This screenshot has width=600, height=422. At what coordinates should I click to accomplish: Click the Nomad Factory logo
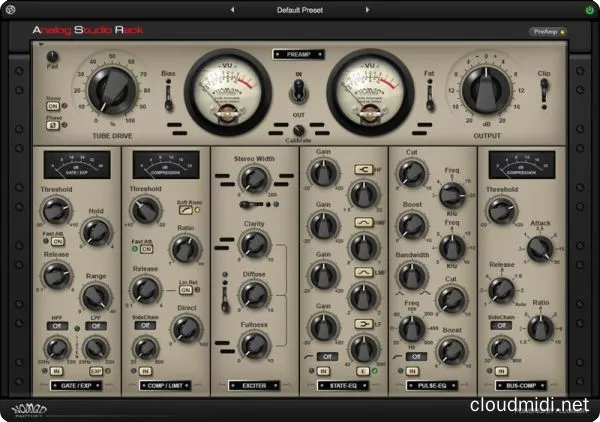33,405
